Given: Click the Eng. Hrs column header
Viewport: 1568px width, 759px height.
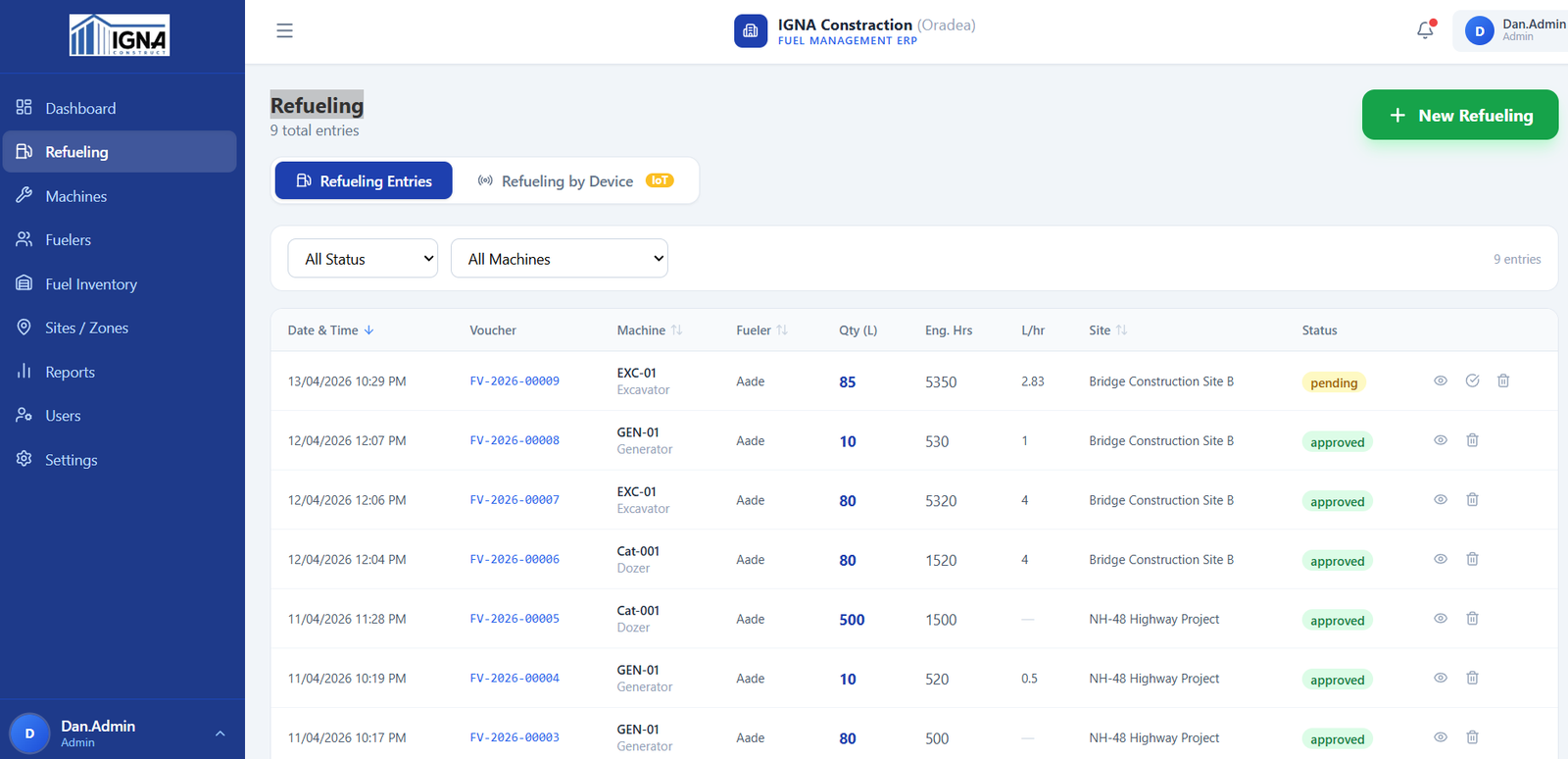Looking at the screenshot, I should pyautogui.click(x=949, y=330).
